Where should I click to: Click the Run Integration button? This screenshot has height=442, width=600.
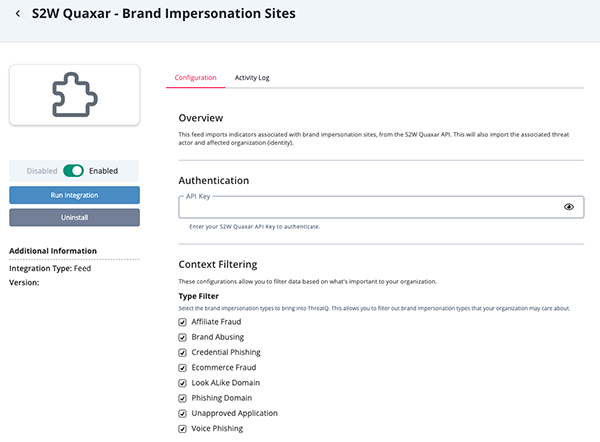click(75, 195)
